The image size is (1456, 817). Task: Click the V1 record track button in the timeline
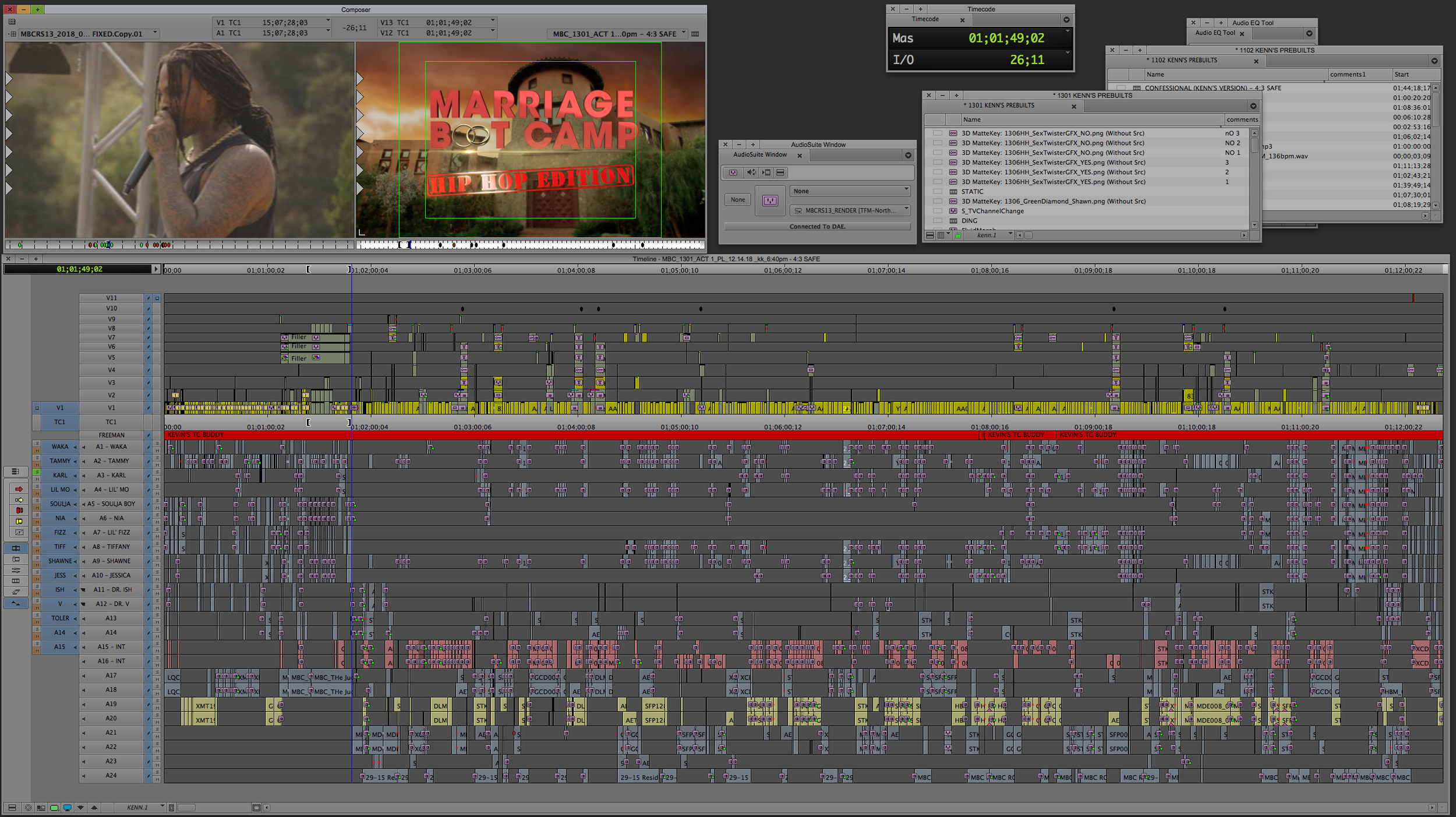[111, 408]
